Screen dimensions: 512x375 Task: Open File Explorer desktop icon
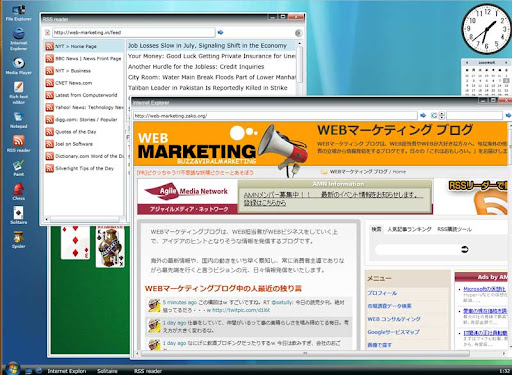tap(18, 13)
